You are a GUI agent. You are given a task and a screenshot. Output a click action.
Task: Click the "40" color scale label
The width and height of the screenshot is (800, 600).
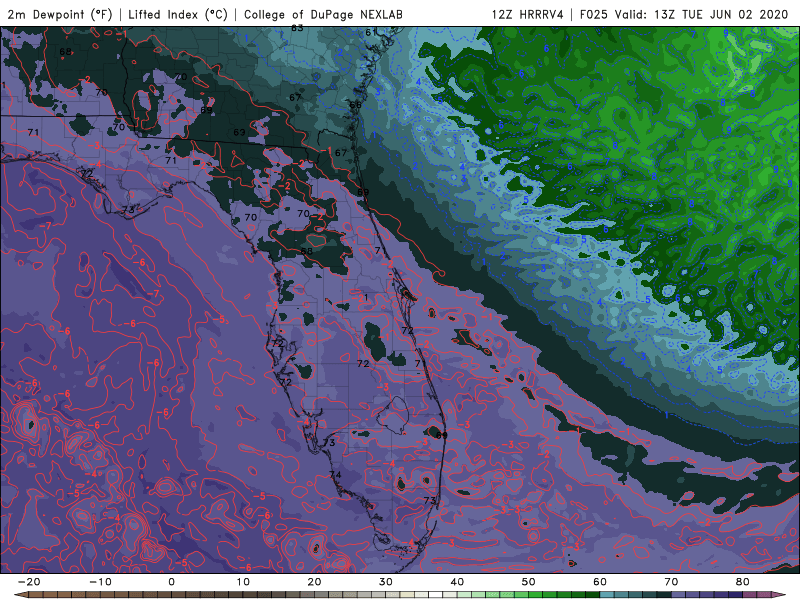[457, 582]
